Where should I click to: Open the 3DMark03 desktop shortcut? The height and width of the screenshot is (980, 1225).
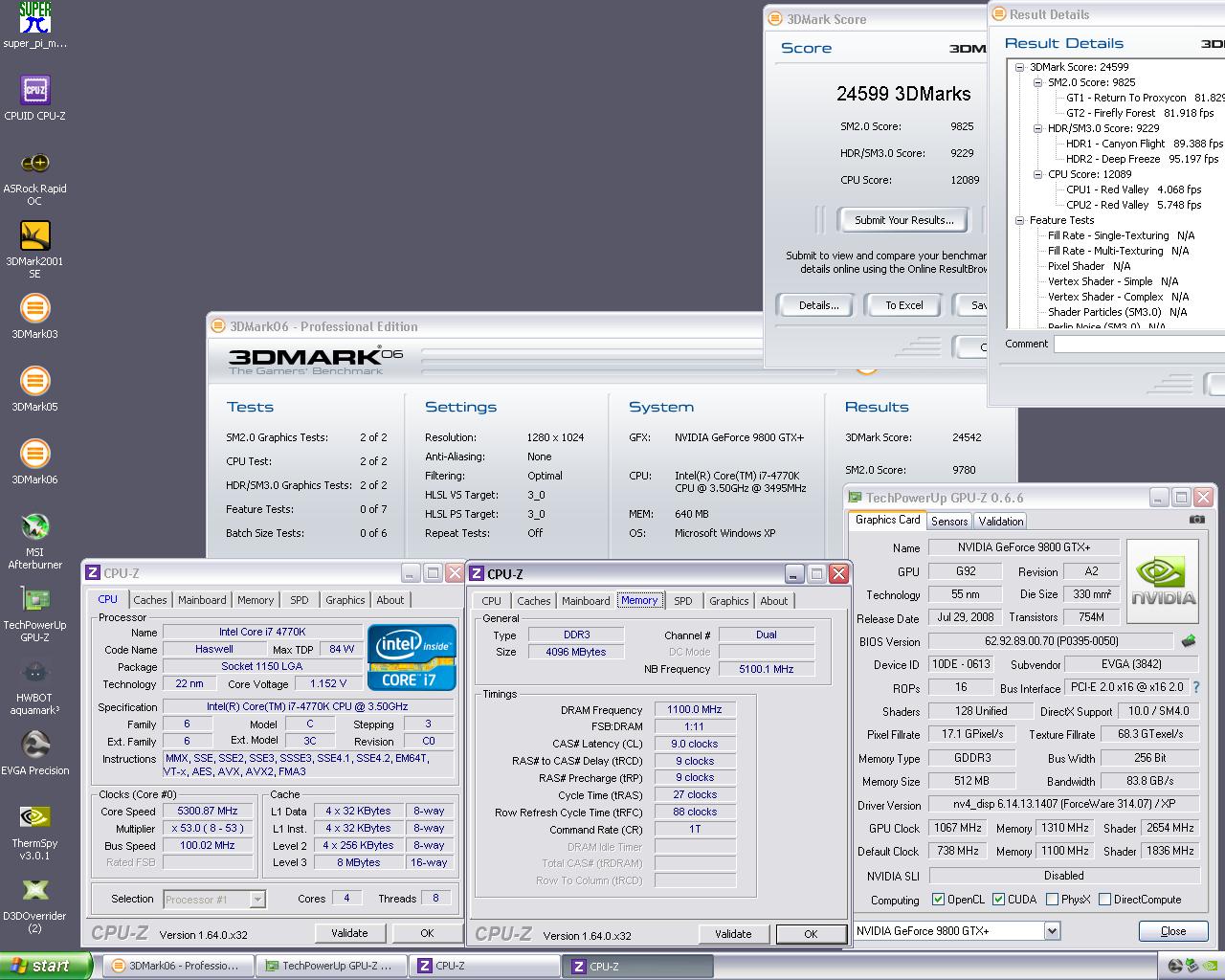(x=34, y=310)
